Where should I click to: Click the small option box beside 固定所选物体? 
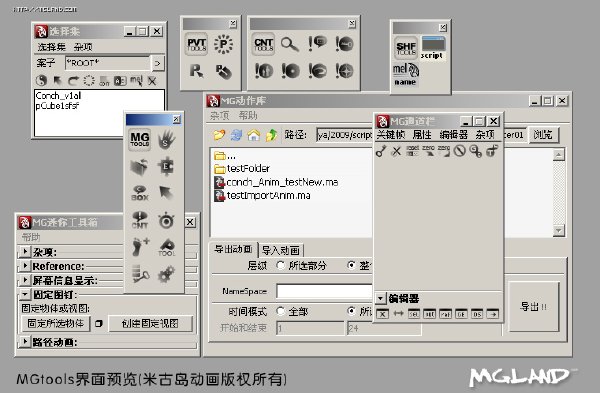pos(99,323)
